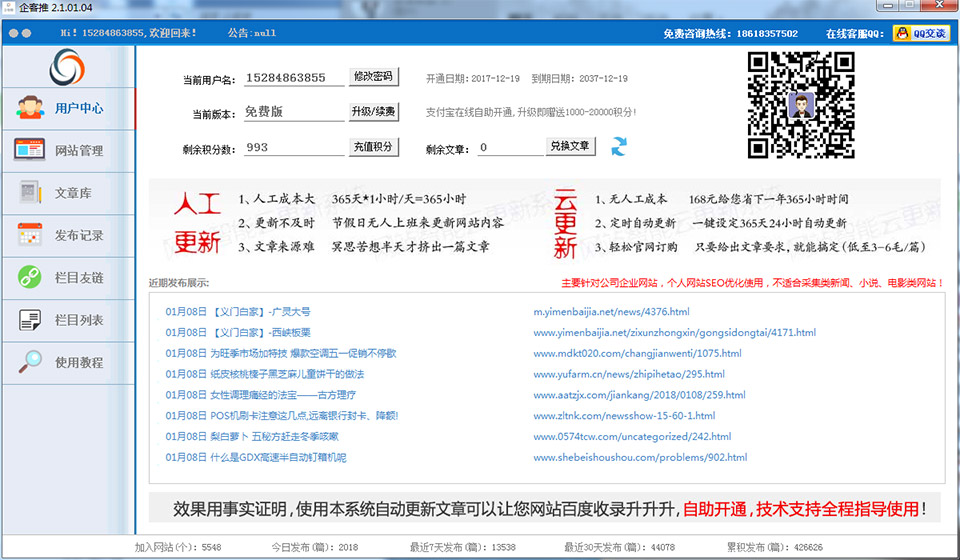Click the green chain link icon
Viewport: 960px width, 560px height.
pos(29,277)
